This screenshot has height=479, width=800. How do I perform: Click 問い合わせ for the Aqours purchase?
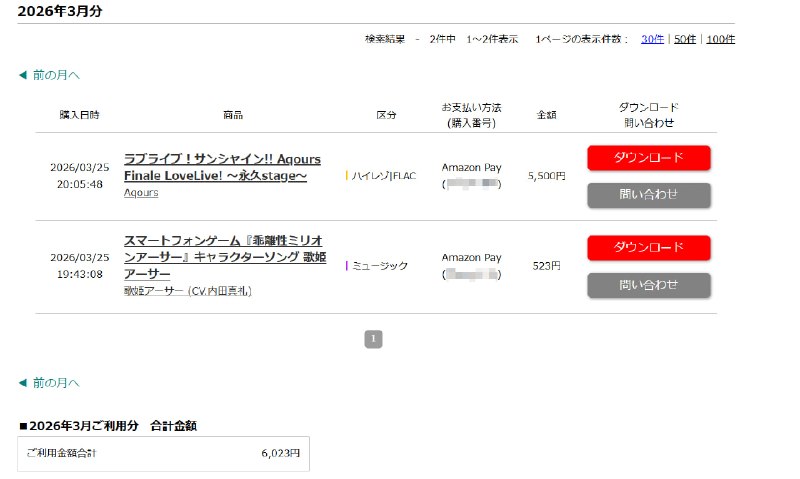(x=648, y=195)
